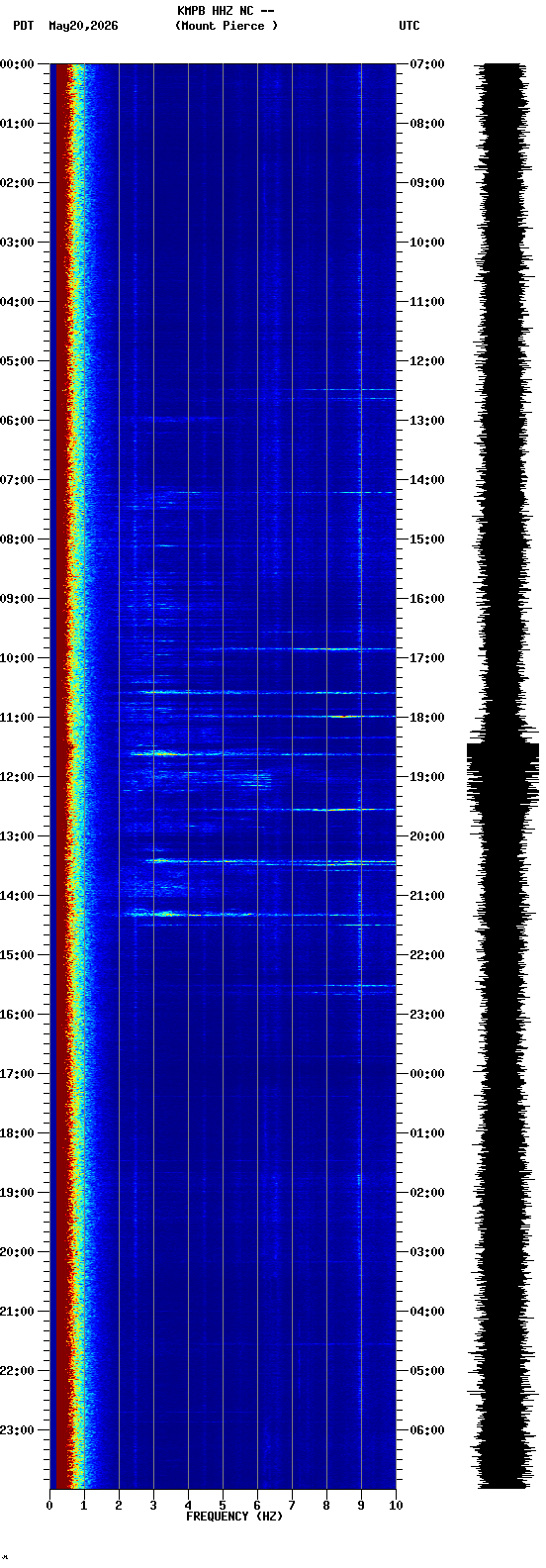This screenshot has height=1568, width=546.
Task: Click the 14:00 label on PDT axis
Action: (x=17, y=896)
